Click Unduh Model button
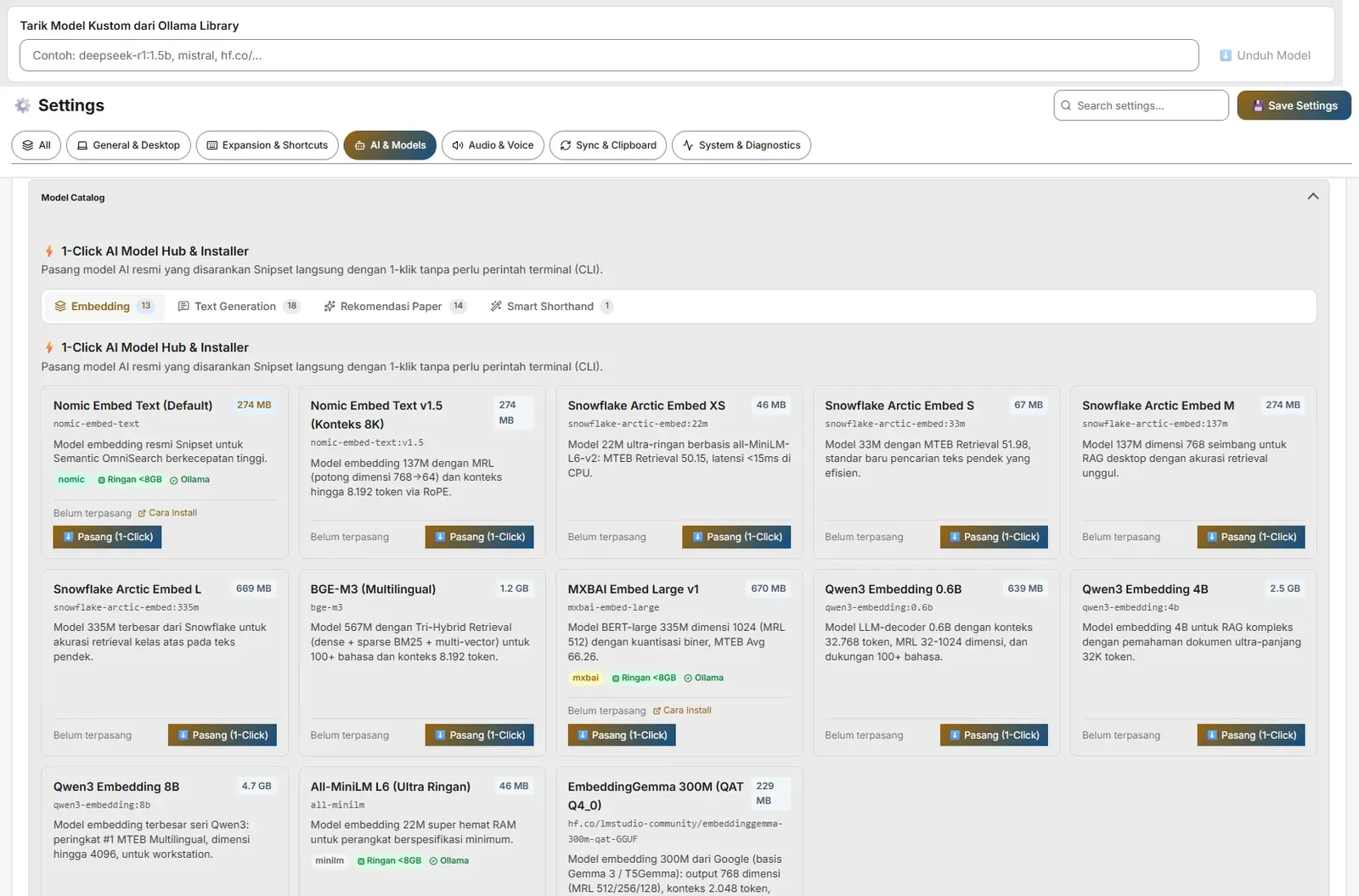 click(x=1265, y=55)
